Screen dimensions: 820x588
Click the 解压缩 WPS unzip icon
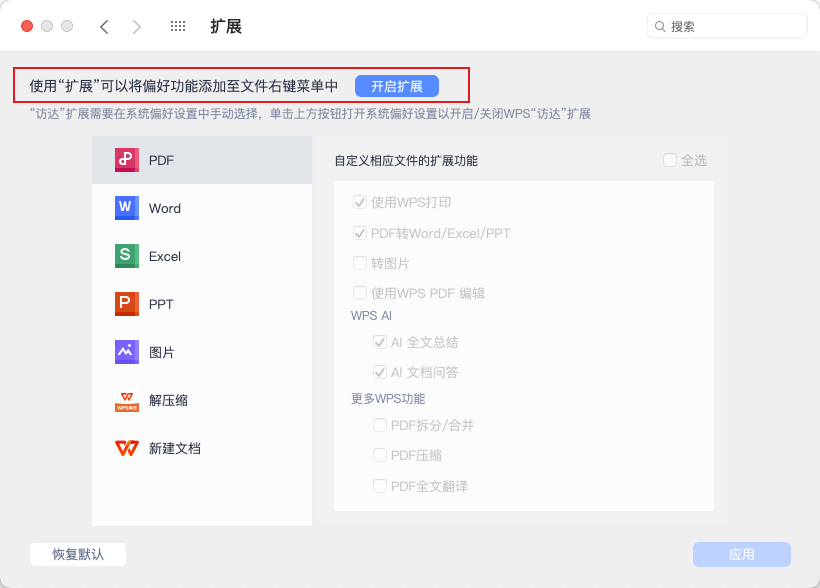tap(127, 400)
